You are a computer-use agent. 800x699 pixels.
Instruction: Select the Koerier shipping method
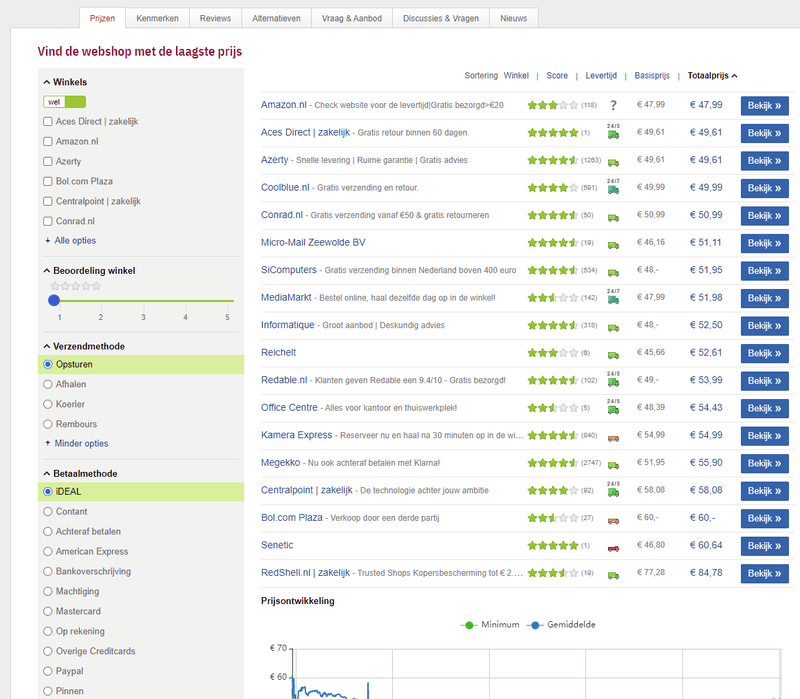pyautogui.click(x=48, y=404)
